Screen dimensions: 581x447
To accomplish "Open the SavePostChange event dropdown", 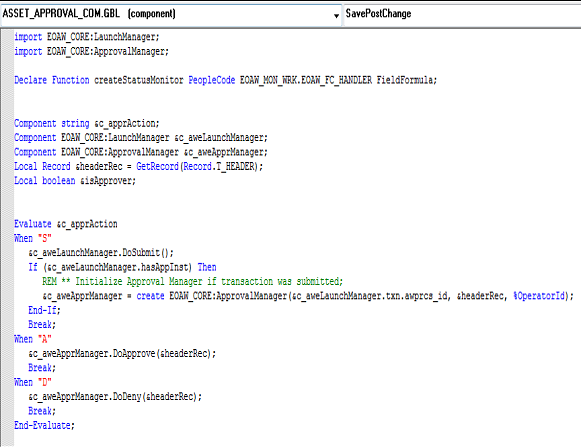I will (x=462, y=14).
